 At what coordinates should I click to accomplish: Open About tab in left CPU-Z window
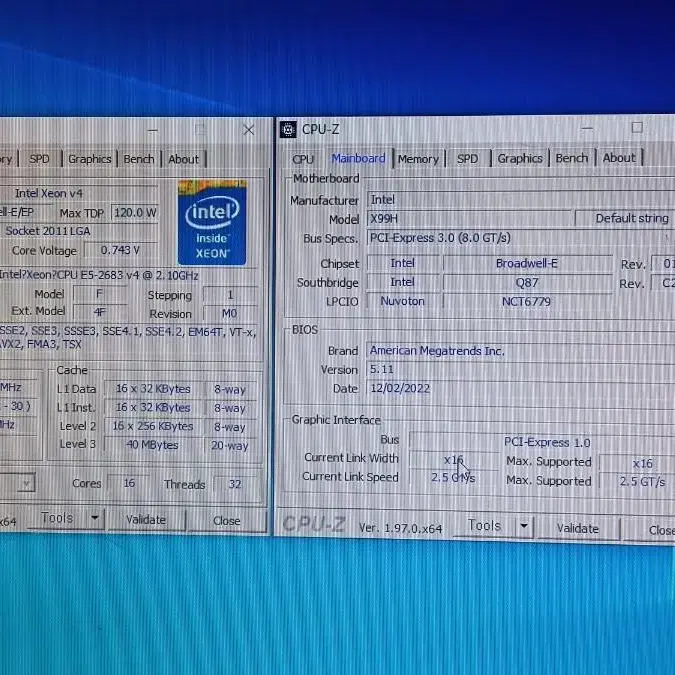183,159
